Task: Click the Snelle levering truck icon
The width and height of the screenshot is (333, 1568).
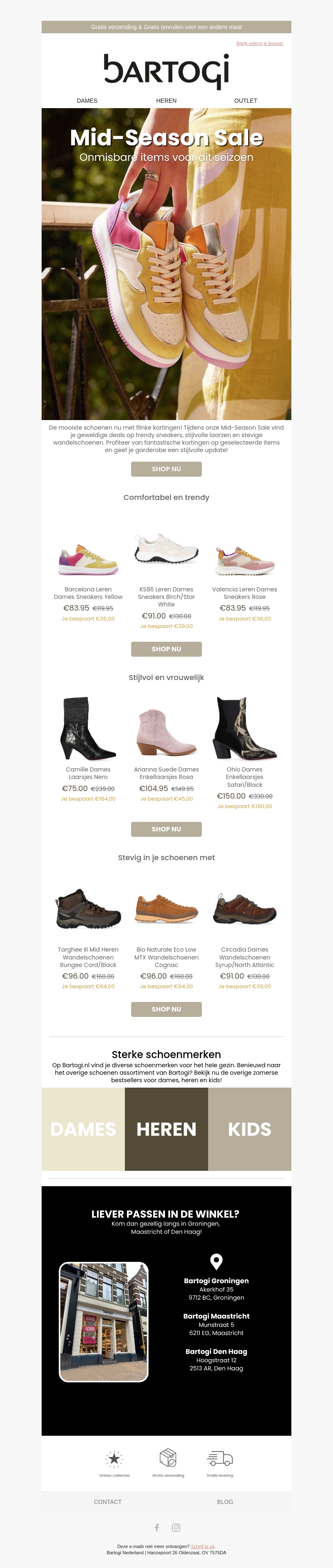Action: click(220, 1458)
